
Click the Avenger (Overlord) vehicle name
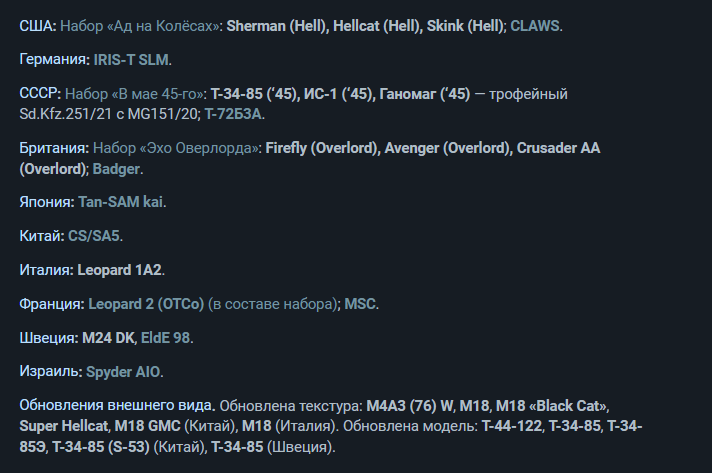448,149
